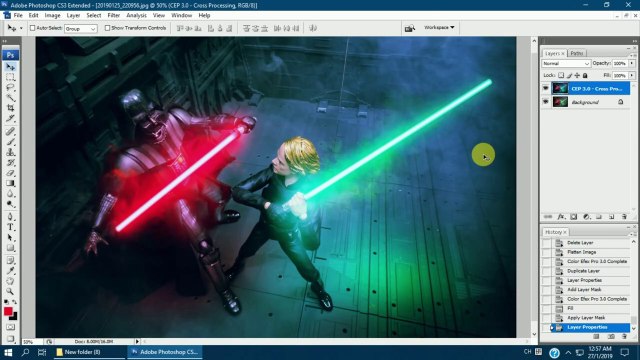The image size is (640, 360).
Task: Select the Clone Stamp tool
Action: pos(10,152)
